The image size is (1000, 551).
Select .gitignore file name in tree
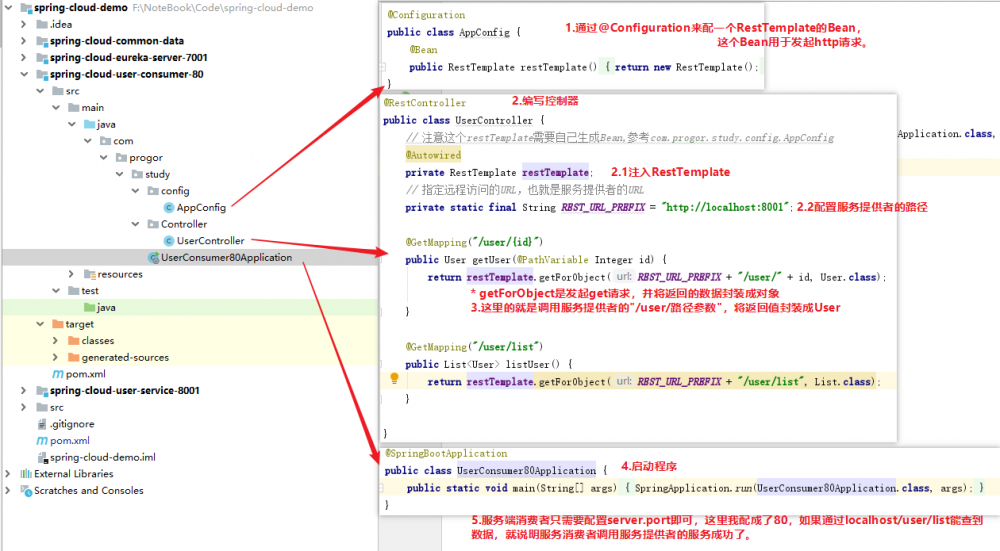click(72, 424)
